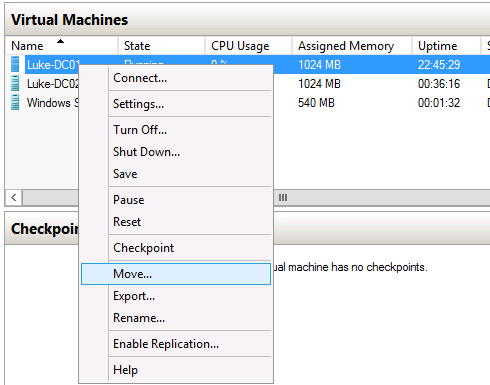
Task: Click the horizontal scrollbar thumb grip
Action: (283, 198)
